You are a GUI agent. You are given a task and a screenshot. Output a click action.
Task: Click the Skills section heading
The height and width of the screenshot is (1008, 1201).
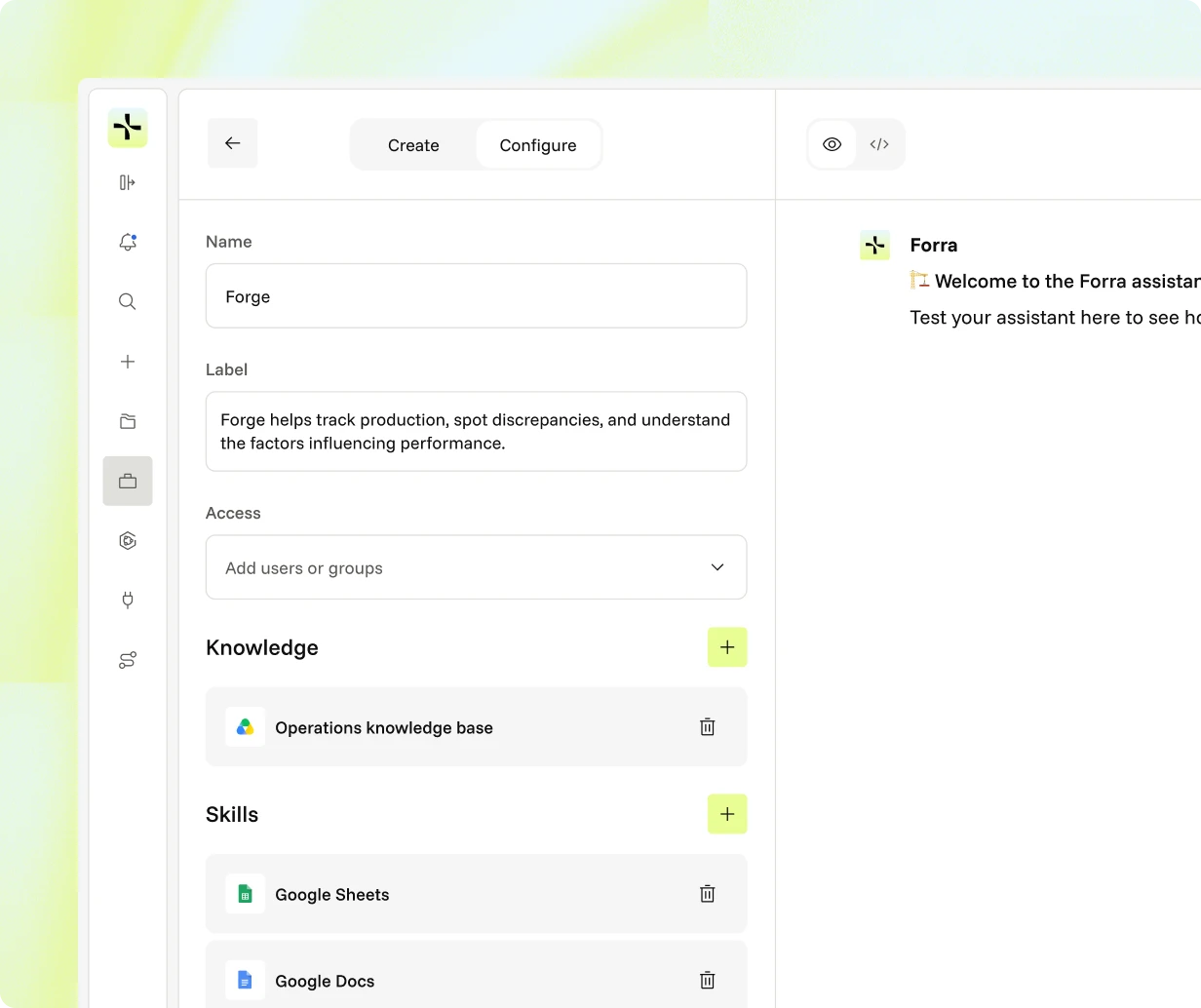coord(232,815)
